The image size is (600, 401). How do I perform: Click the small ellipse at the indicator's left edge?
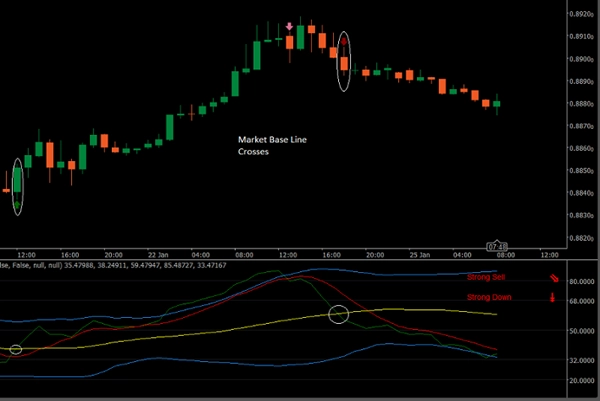pyautogui.click(x=15, y=350)
